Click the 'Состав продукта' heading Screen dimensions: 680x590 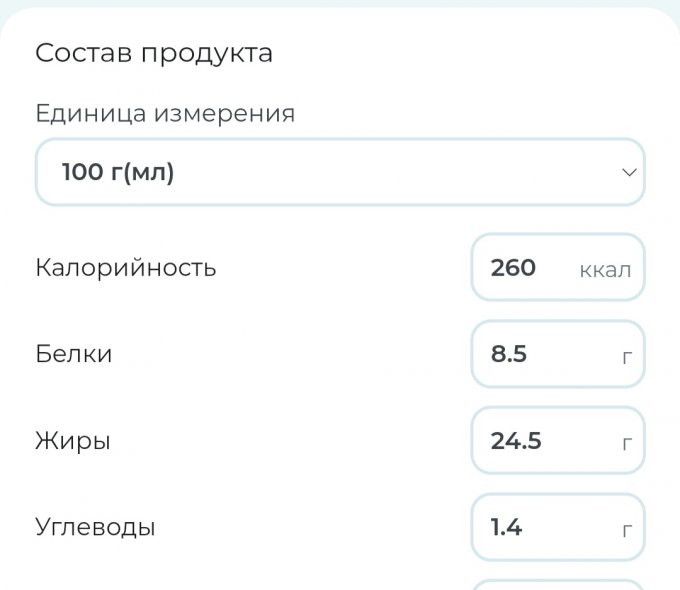click(x=154, y=53)
